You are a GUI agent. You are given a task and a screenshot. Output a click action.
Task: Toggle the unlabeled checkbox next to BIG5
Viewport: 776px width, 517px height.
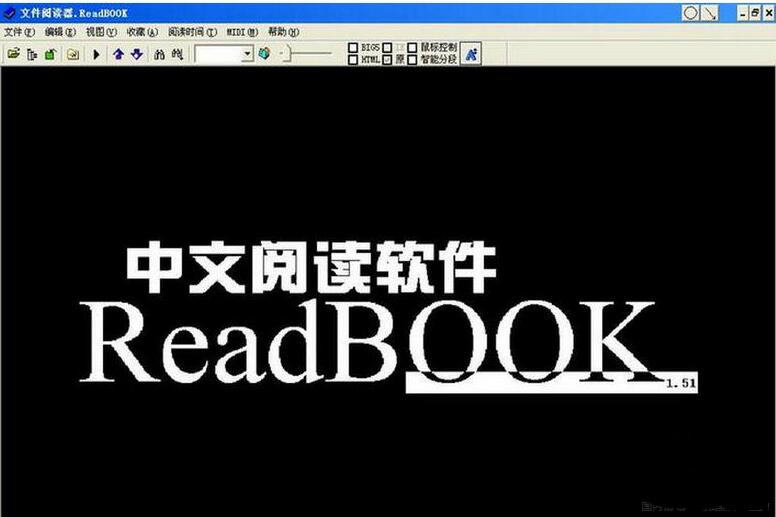coord(388,47)
